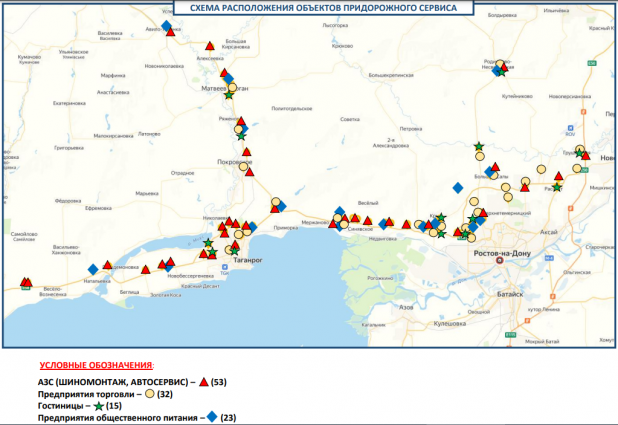Select the Ростов-на-Дону city center marker
Screen dimensions: 618x425
click(499, 261)
